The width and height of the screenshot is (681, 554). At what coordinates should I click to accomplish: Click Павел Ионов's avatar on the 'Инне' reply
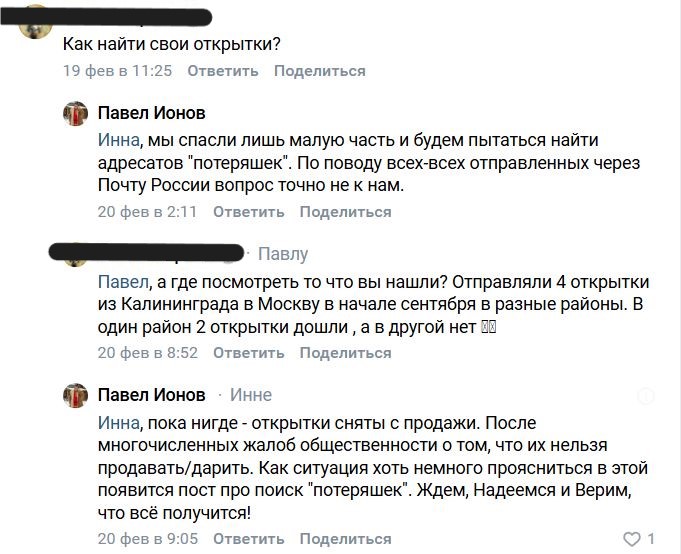pyautogui.click(x=76, y=394)
